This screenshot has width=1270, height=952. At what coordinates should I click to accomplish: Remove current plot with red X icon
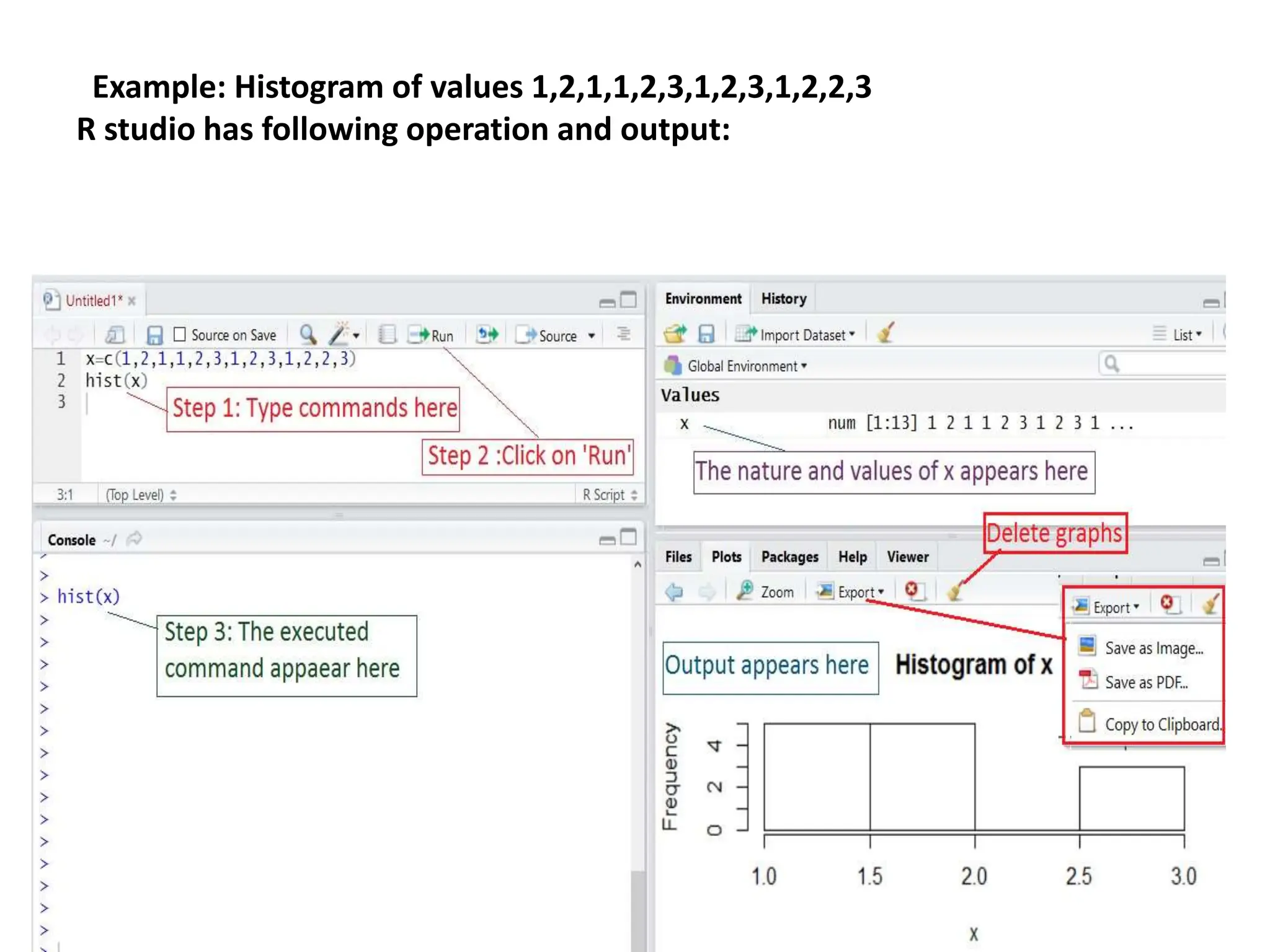click(912, 590)
